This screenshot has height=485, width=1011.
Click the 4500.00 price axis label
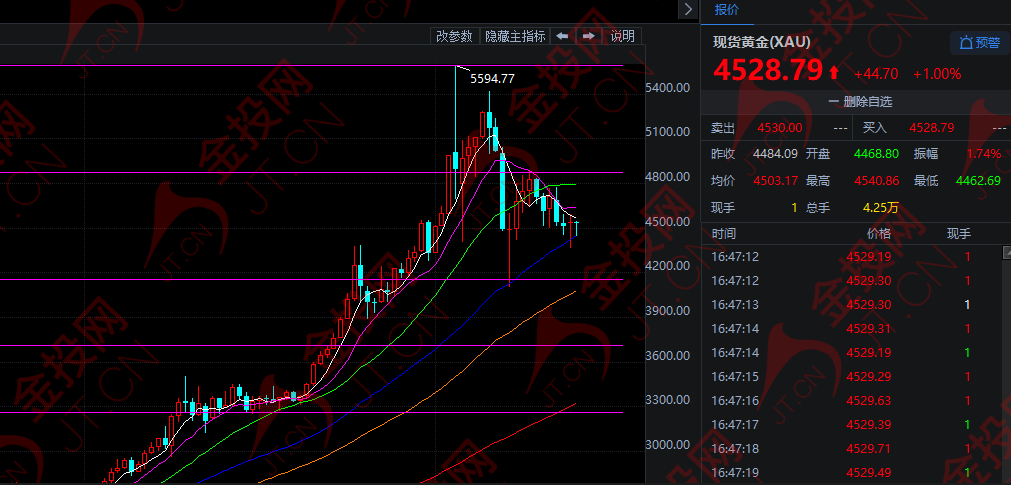667,221
